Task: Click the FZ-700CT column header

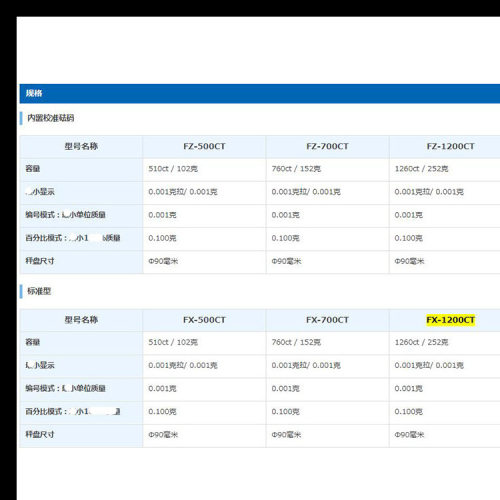Action: (x=327, y=146)
